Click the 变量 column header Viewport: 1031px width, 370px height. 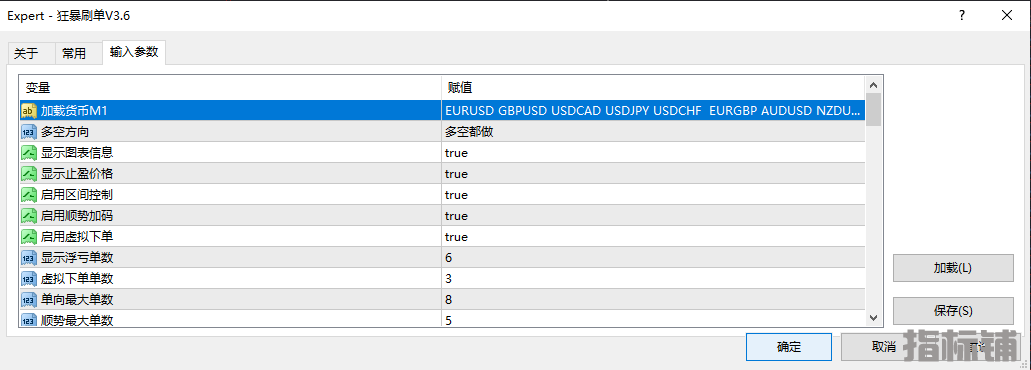[x=230, y=87]
